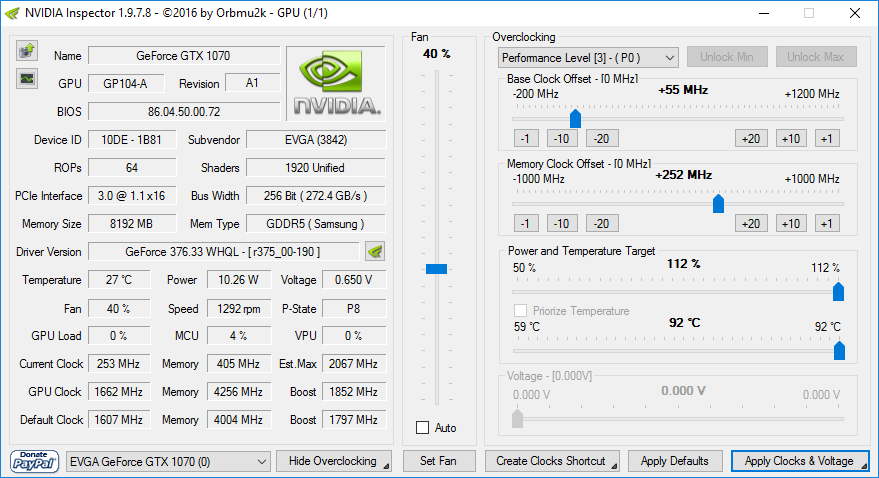
Task: Click the Temperature value 27 °C
Action: [119, 280]
